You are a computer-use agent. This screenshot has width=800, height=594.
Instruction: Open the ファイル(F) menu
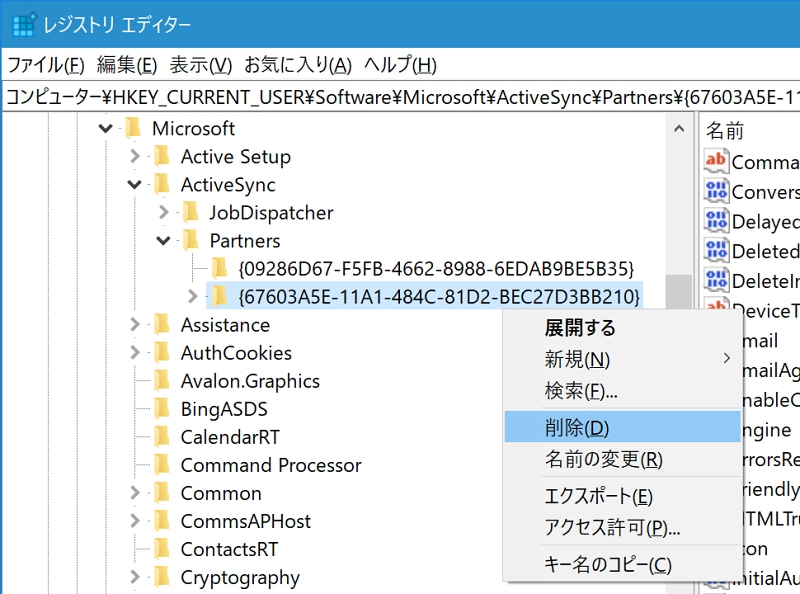[x=46, y=65]
